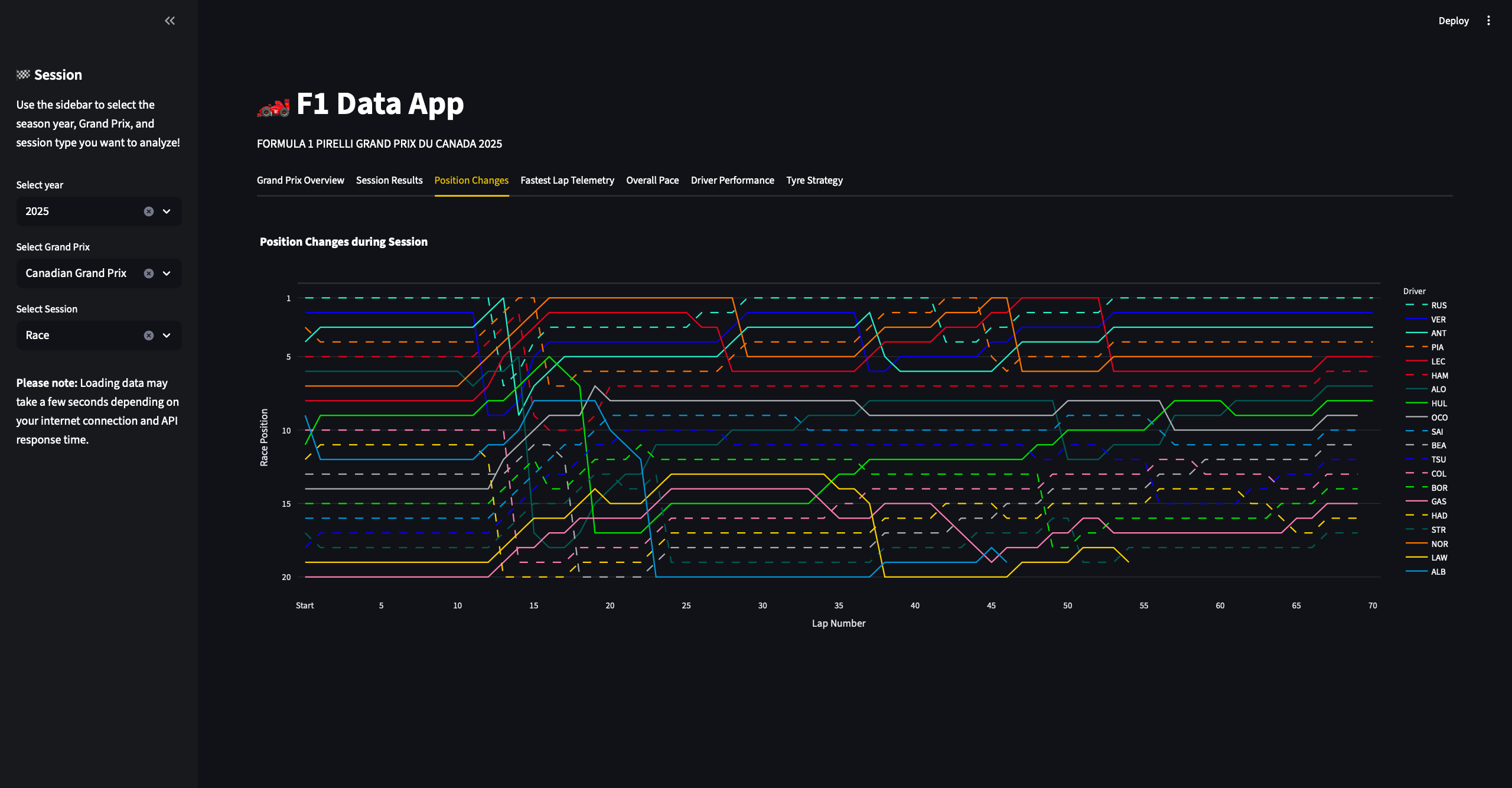Click the Race session combo box text

coord(37,336)
